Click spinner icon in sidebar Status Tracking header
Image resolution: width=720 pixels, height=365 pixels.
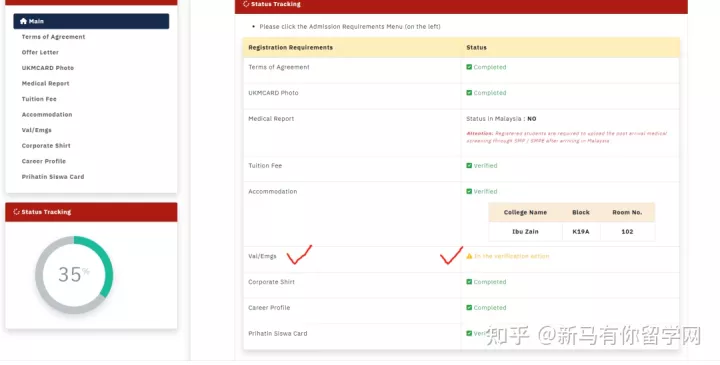(17, 212)
